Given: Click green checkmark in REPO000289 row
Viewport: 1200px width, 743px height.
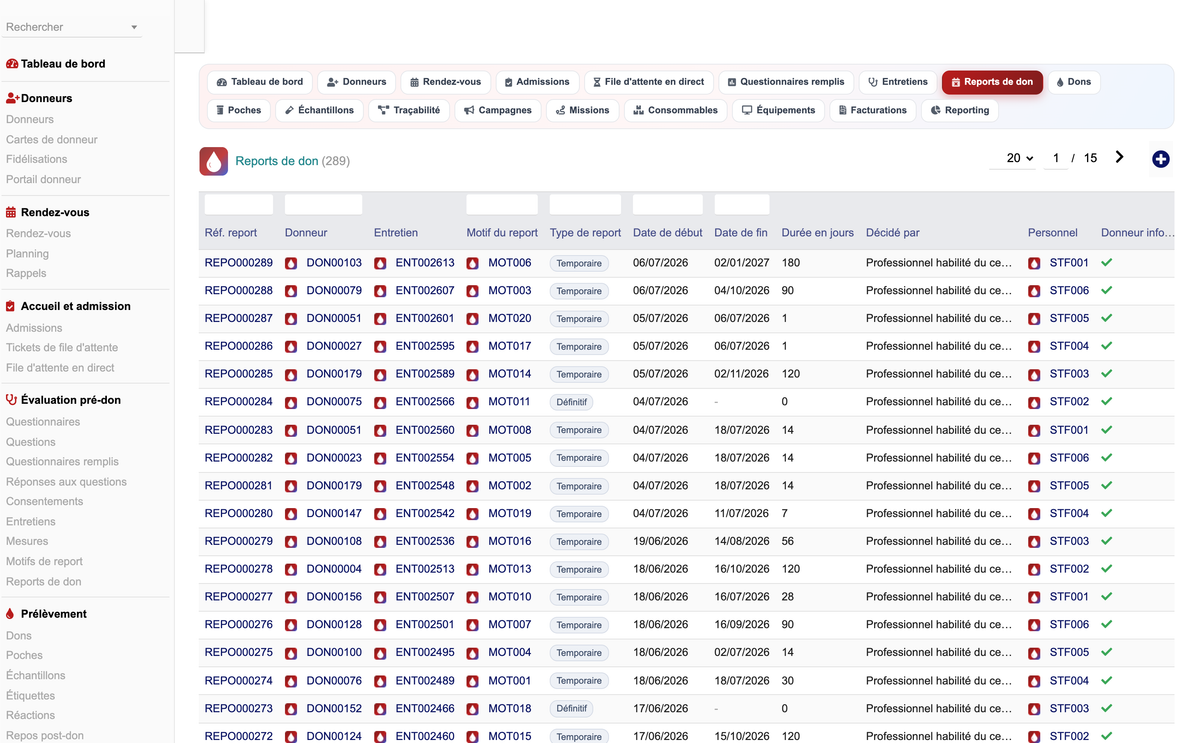Looking at the screenshot, I should [x=1107, y=262].
